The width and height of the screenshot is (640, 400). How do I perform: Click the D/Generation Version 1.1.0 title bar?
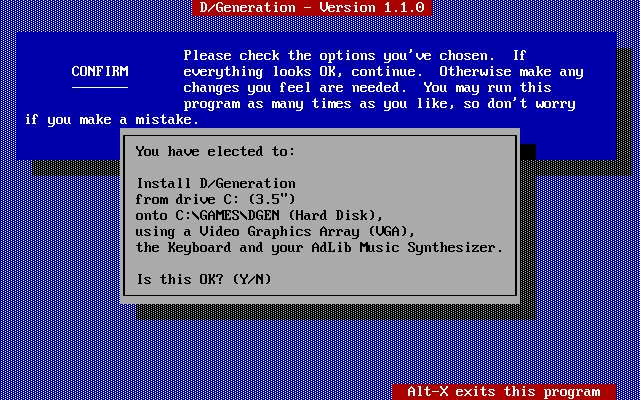click(312, 7)
